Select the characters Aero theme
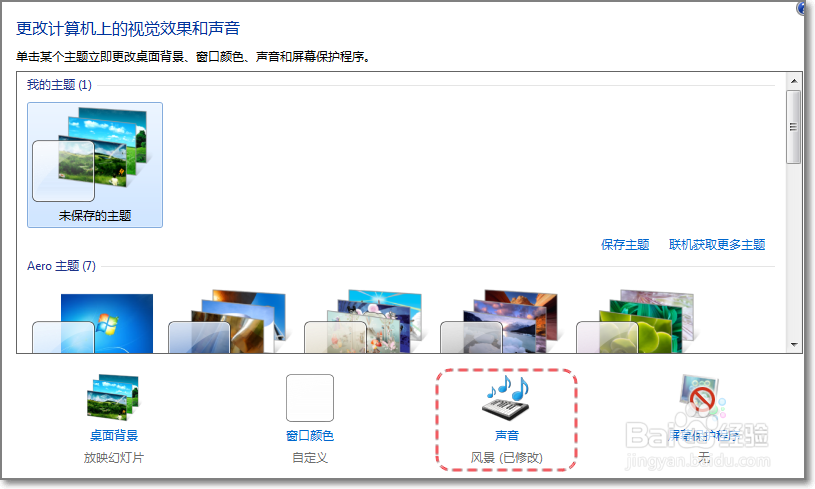815x489 pixels. (x=363, y=322)
